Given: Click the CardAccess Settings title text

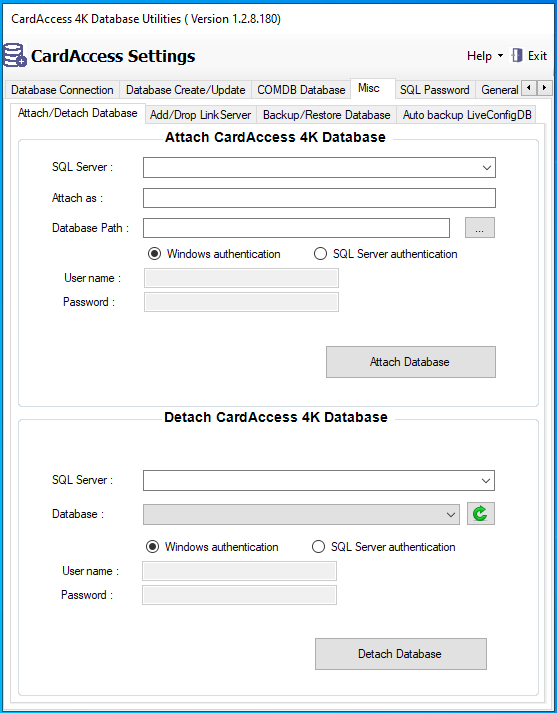Looking at the screenshot, I should coord(113,56).
